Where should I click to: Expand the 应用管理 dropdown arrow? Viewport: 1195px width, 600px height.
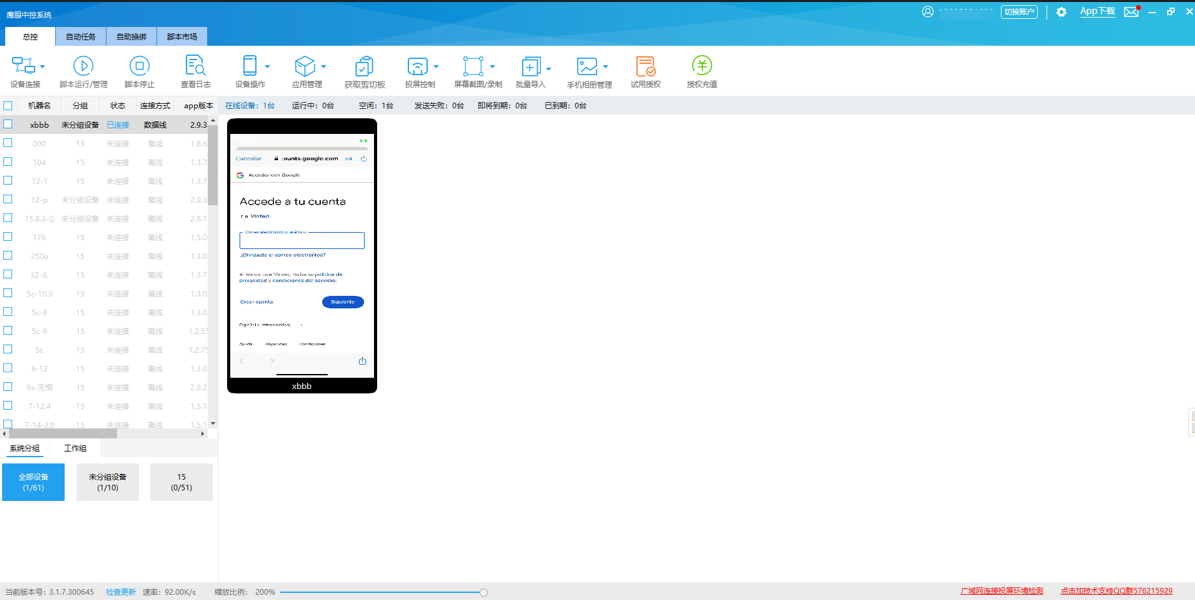323,66
